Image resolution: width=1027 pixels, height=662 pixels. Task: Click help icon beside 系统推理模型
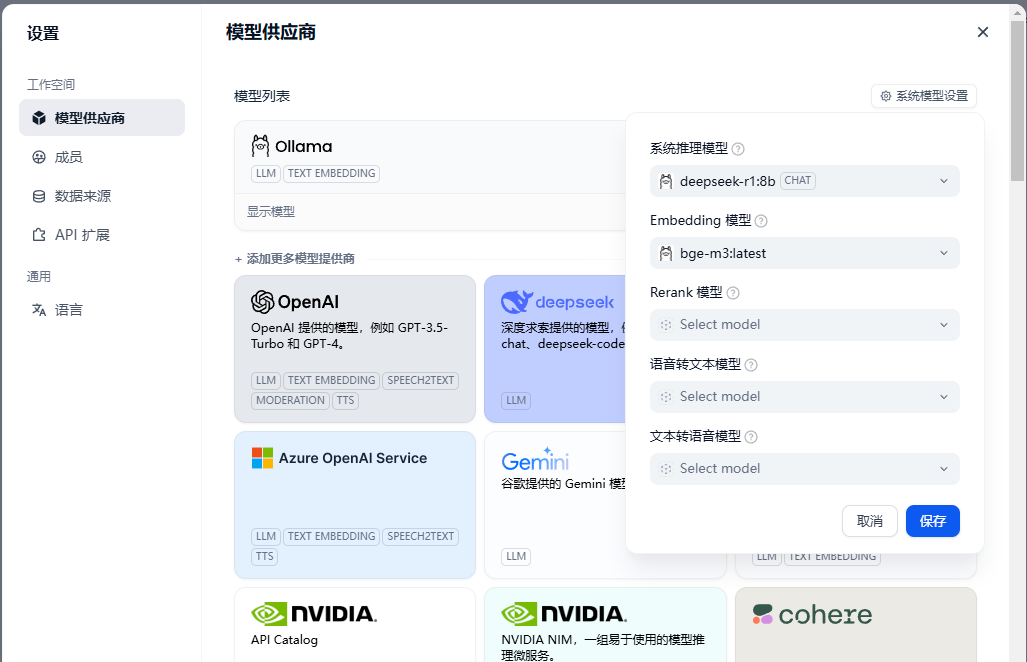738,149
